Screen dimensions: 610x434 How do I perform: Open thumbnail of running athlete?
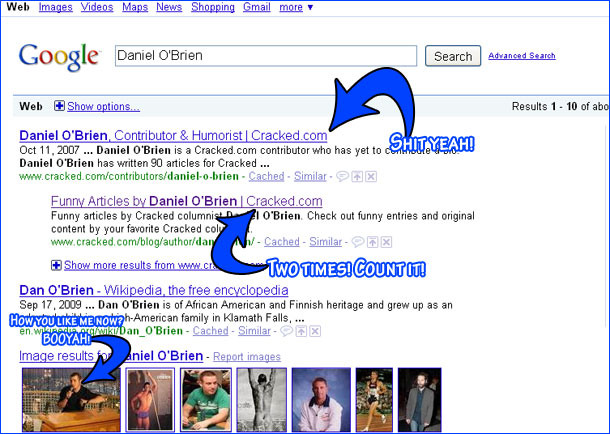pyautogui.click(x=374, y=400)
